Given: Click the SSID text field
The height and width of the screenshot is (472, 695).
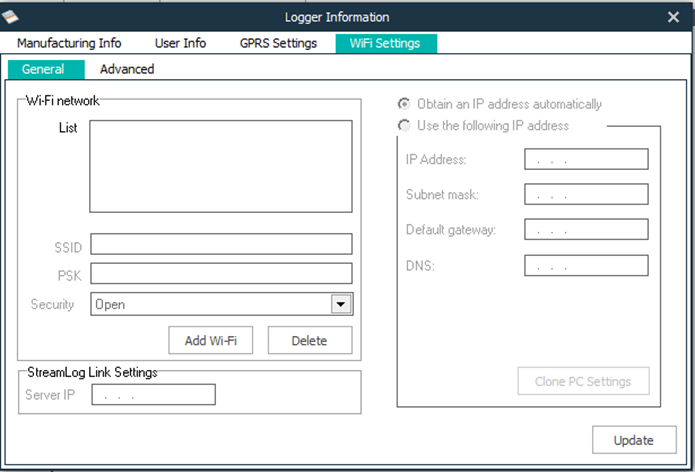Looking at the screenshot, I should pos(221,244).
